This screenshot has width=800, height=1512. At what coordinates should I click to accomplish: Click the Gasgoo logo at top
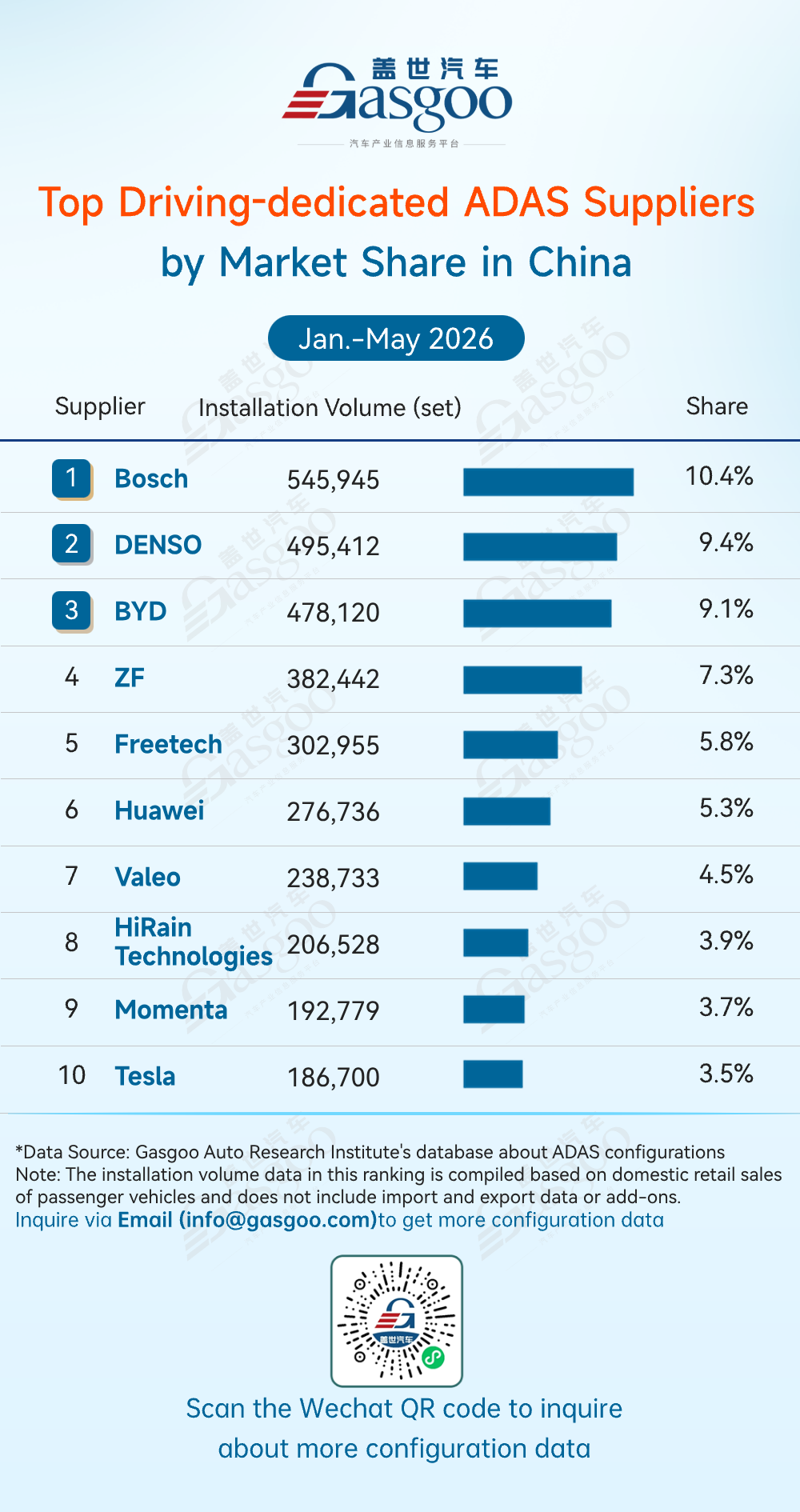398,102
